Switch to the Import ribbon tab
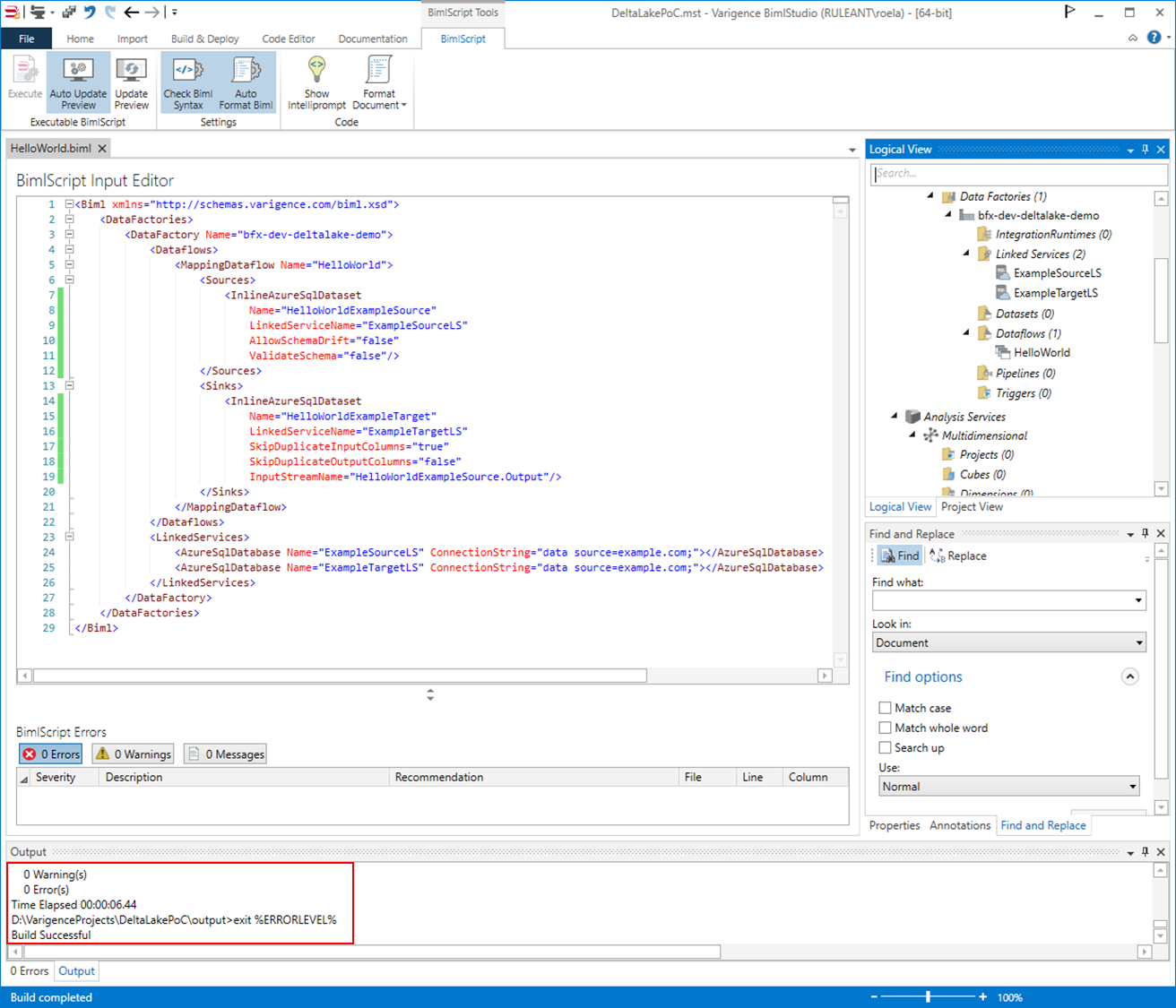The height and width of the screenshot is (1008, 1176). [133, 39]
